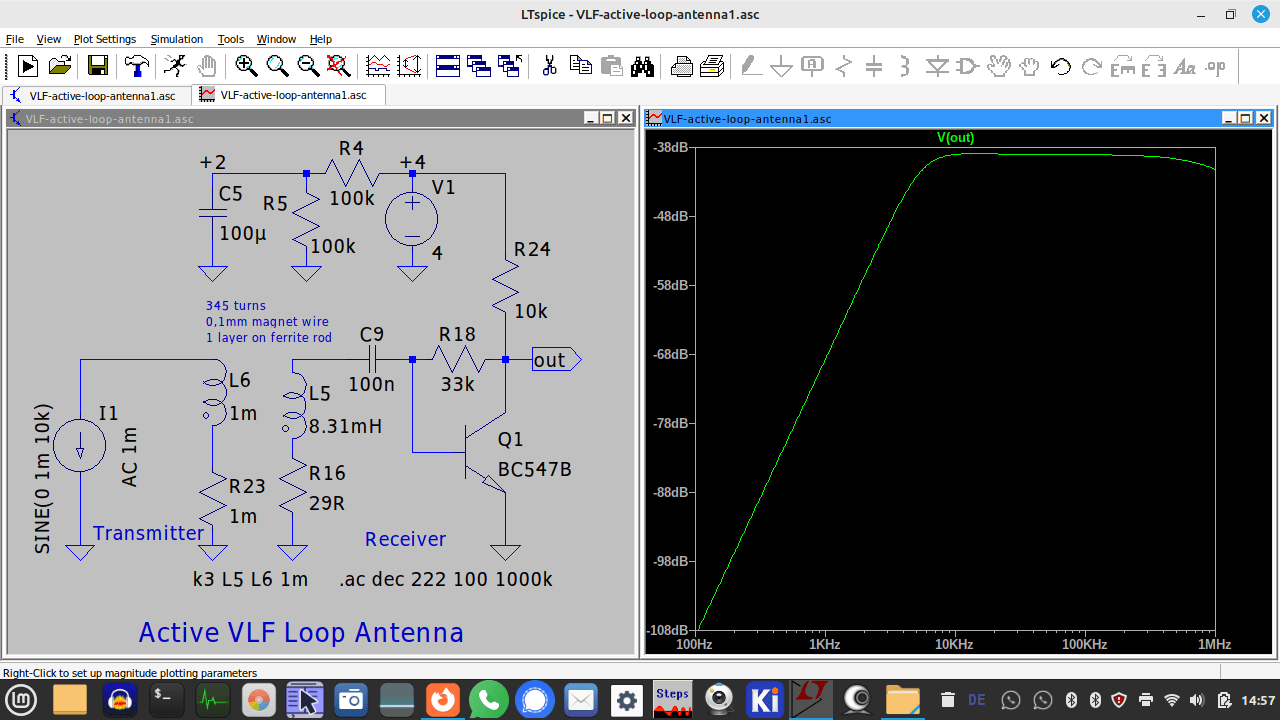This screenshot has width=1280, height=720.
Task: Open KiCad from the taskbar
Action: coord(765,700)
